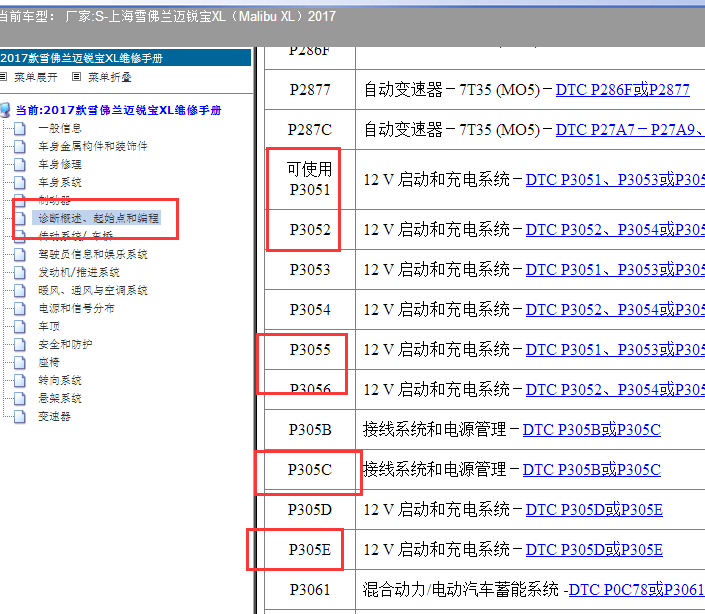Screen dimensions: 705x614
Task: Open the DTC link in row P3054
Action: pyautogui.click(x=616, y=310)
